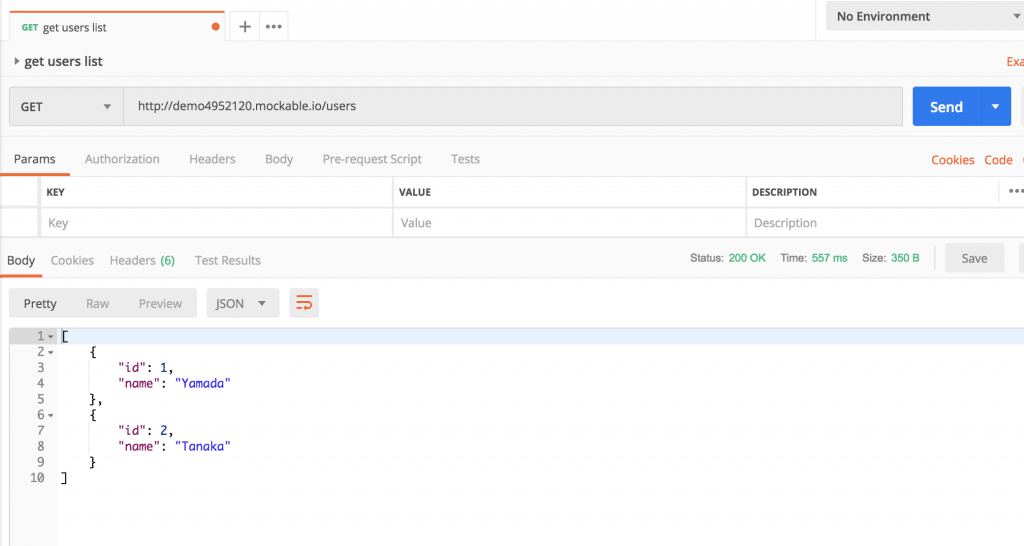
Task: Click the VALUE column header
Action: click(x=415, y=192)
